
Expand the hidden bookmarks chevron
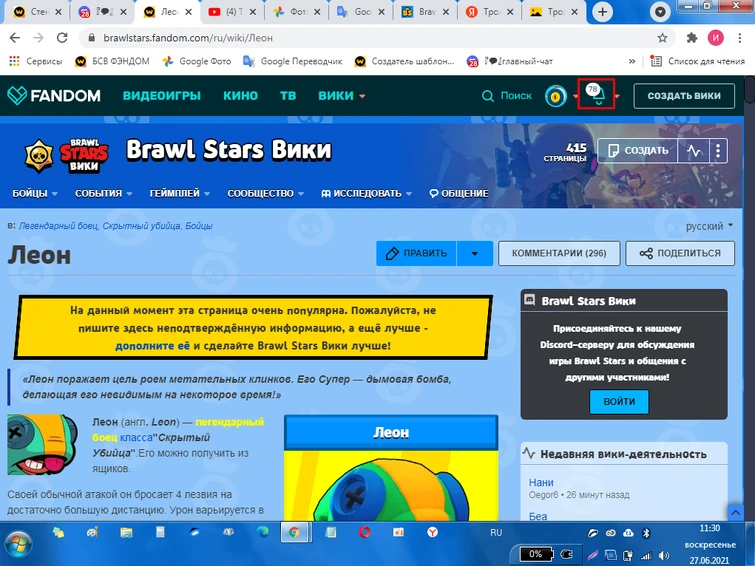632,61
